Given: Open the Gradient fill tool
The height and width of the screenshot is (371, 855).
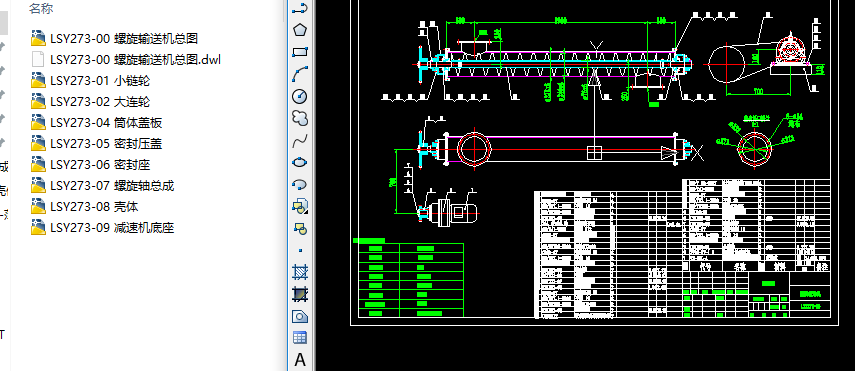Looking at the screenshot, I should click(300, 294).
